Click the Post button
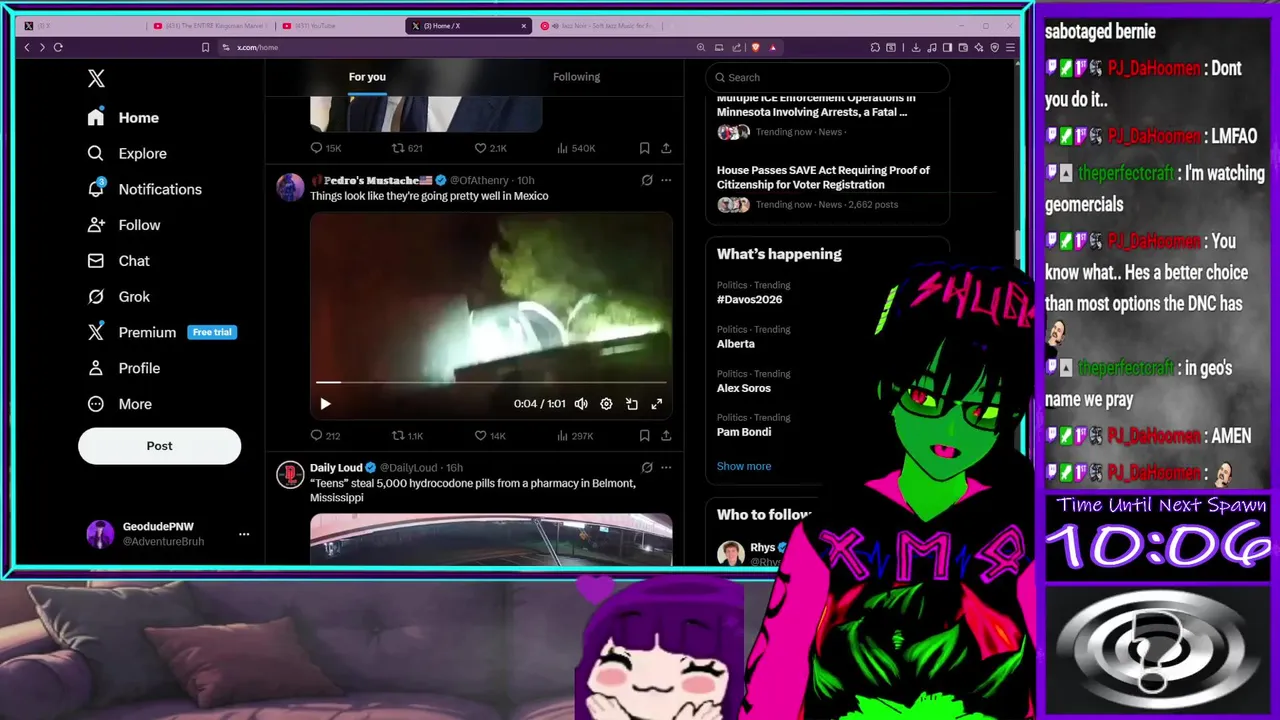This screenshot has height=720, width=1280. point(160,446)
